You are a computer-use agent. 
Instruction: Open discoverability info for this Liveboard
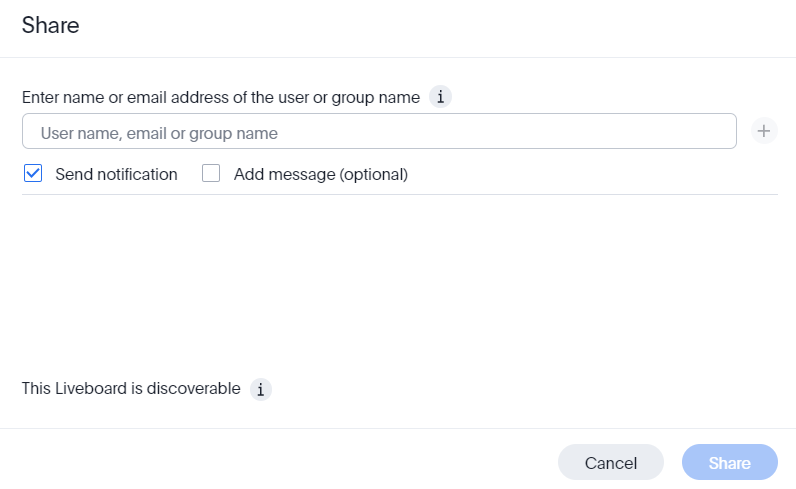point(260,389)
